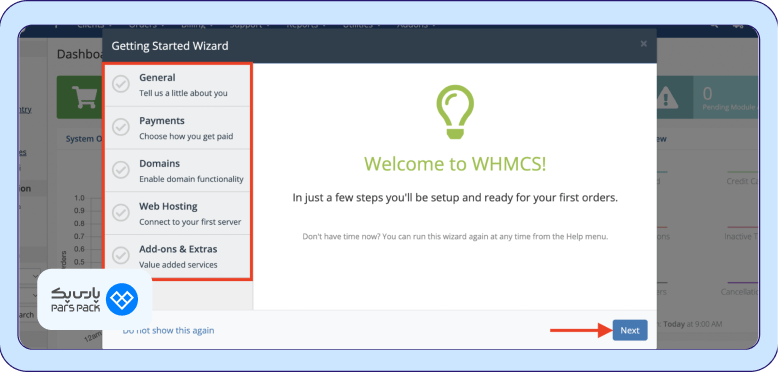The height and width of the screenshot is (372, 778).
Task: Close the Getting Started Wizard dialog
Action: (644, 44)
